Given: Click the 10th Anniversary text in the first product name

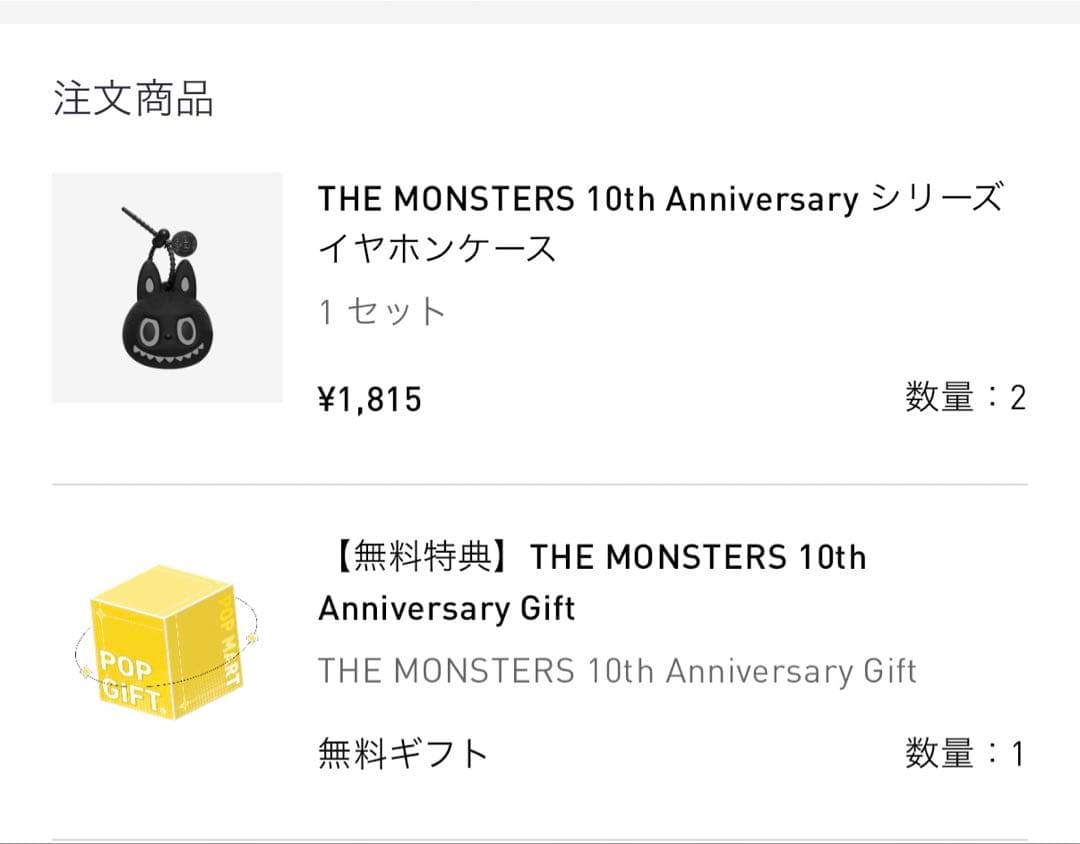Looking at the screenshot, I should click(720, 198).
